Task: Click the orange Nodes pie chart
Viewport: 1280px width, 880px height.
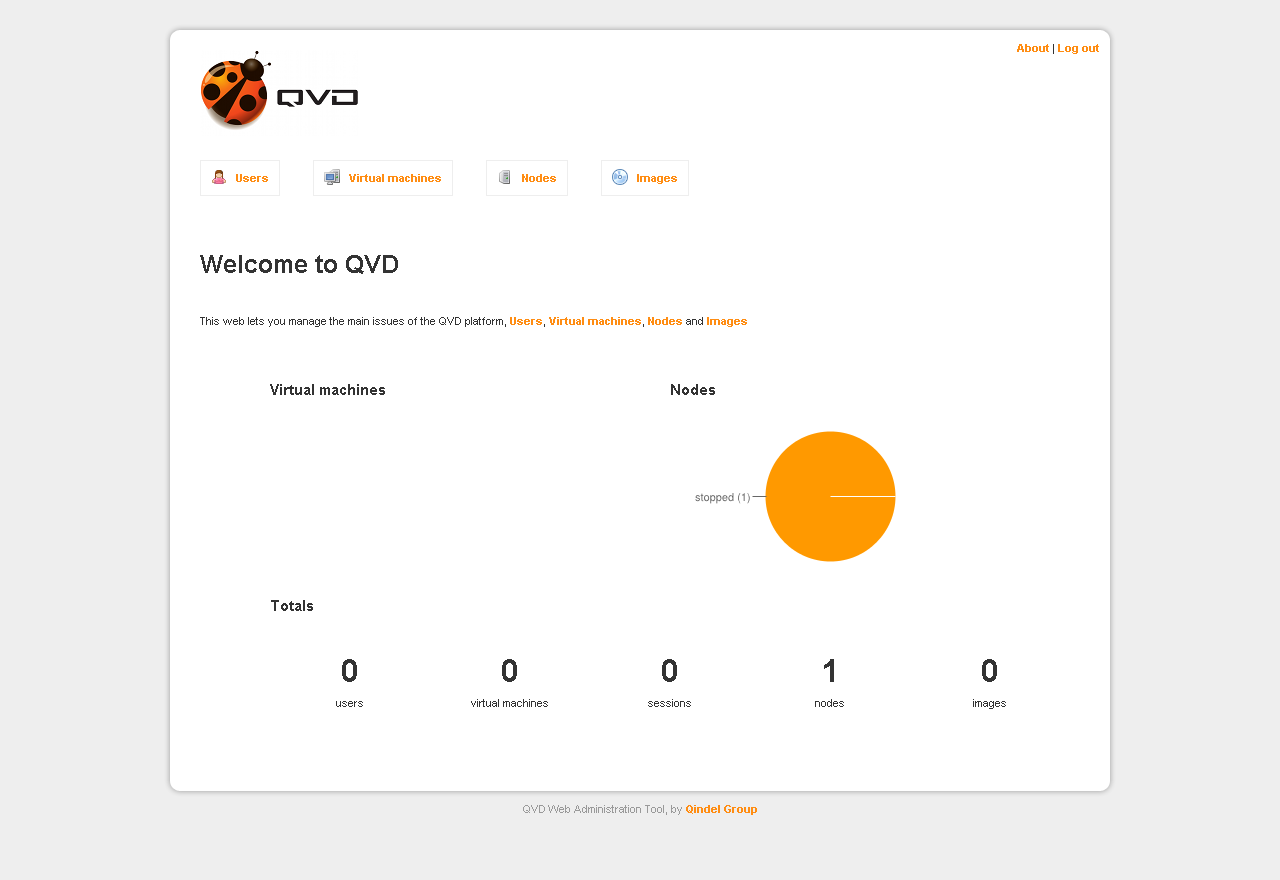Action: (x=830, y=496)
